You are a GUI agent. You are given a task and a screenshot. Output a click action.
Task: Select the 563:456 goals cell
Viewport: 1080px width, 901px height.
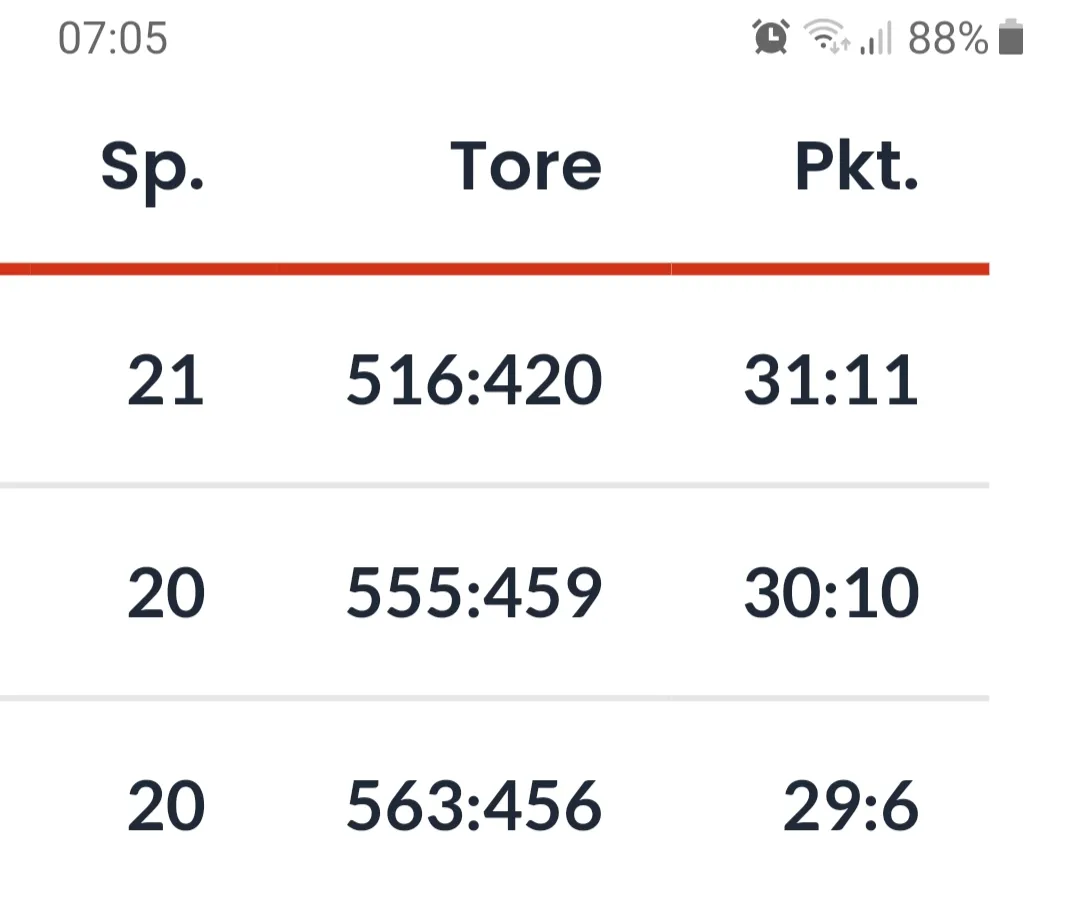pos(474,805)
